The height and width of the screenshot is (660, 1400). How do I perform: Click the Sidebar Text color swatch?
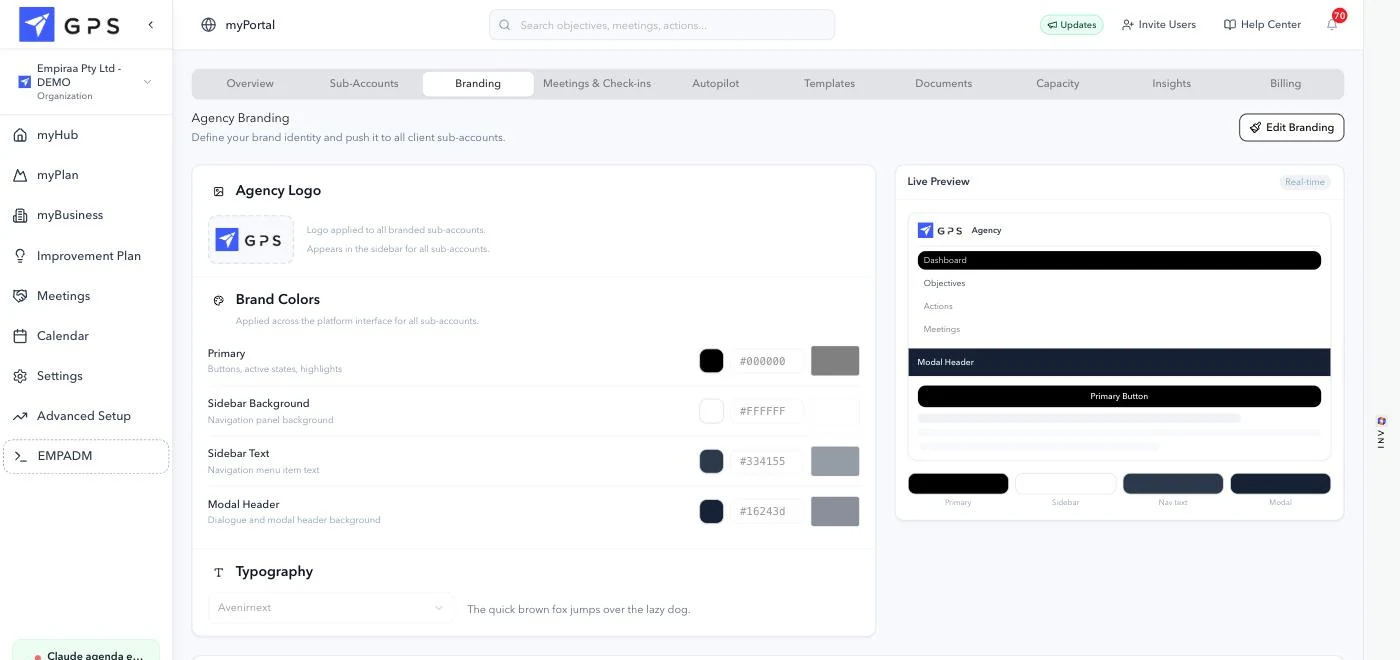tap(711, 461)
